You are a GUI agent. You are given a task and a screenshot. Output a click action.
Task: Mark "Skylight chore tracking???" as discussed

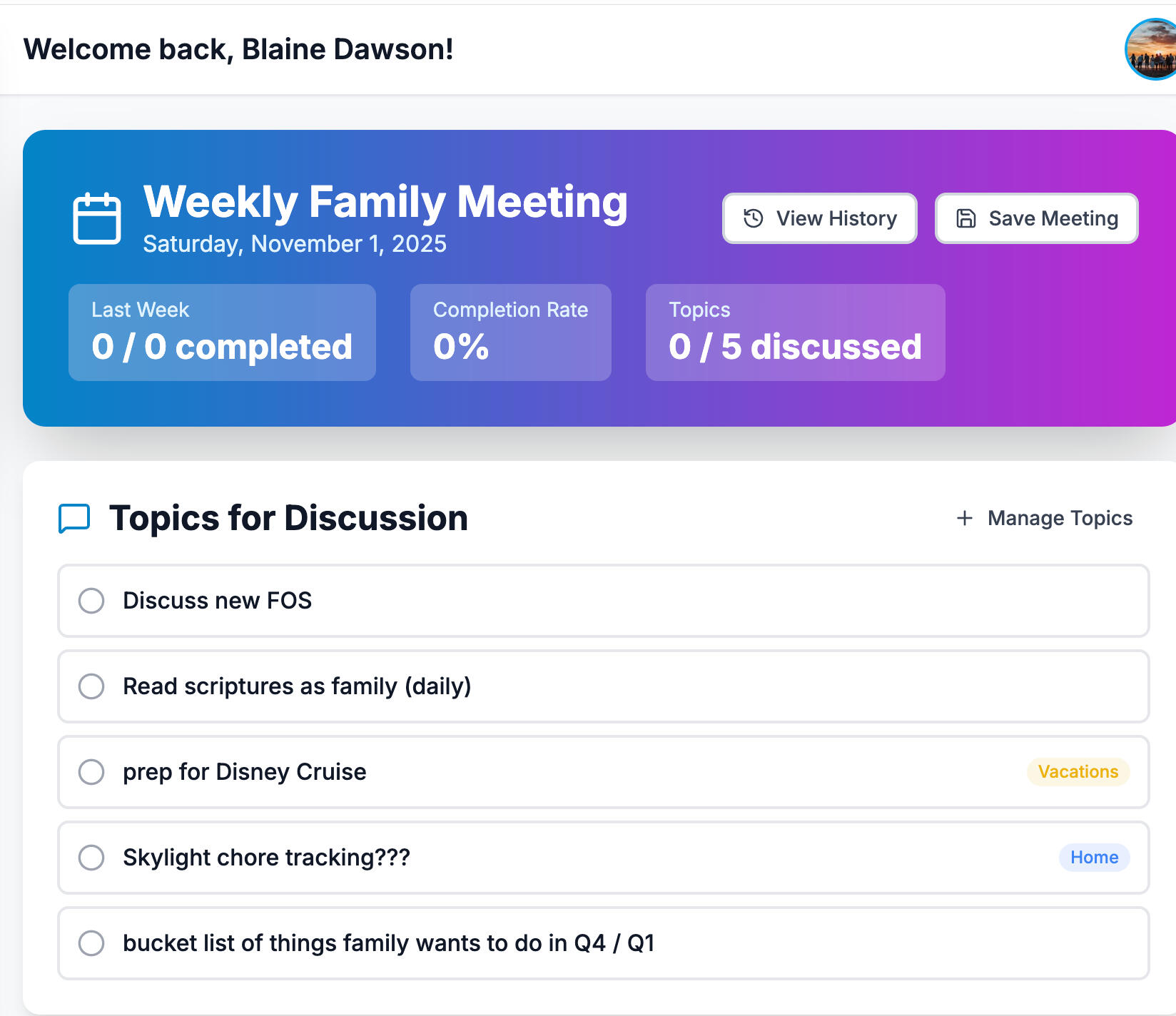pos(91,858)
